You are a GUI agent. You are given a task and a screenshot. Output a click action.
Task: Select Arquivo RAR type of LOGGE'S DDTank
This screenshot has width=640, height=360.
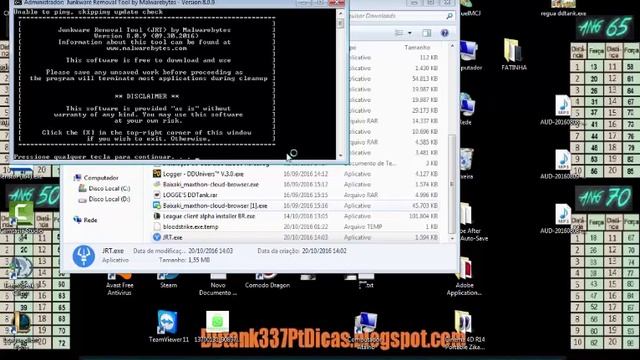361,195
